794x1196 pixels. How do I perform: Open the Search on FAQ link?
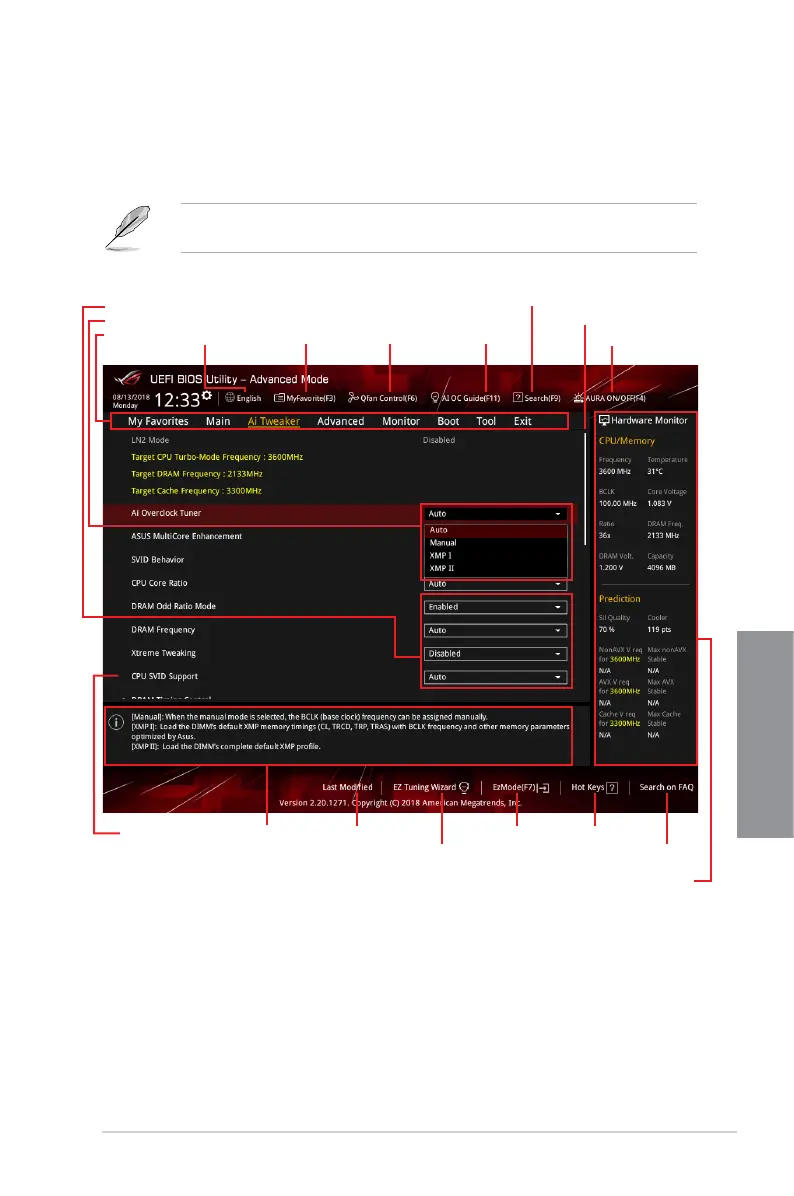pos(666,787)
